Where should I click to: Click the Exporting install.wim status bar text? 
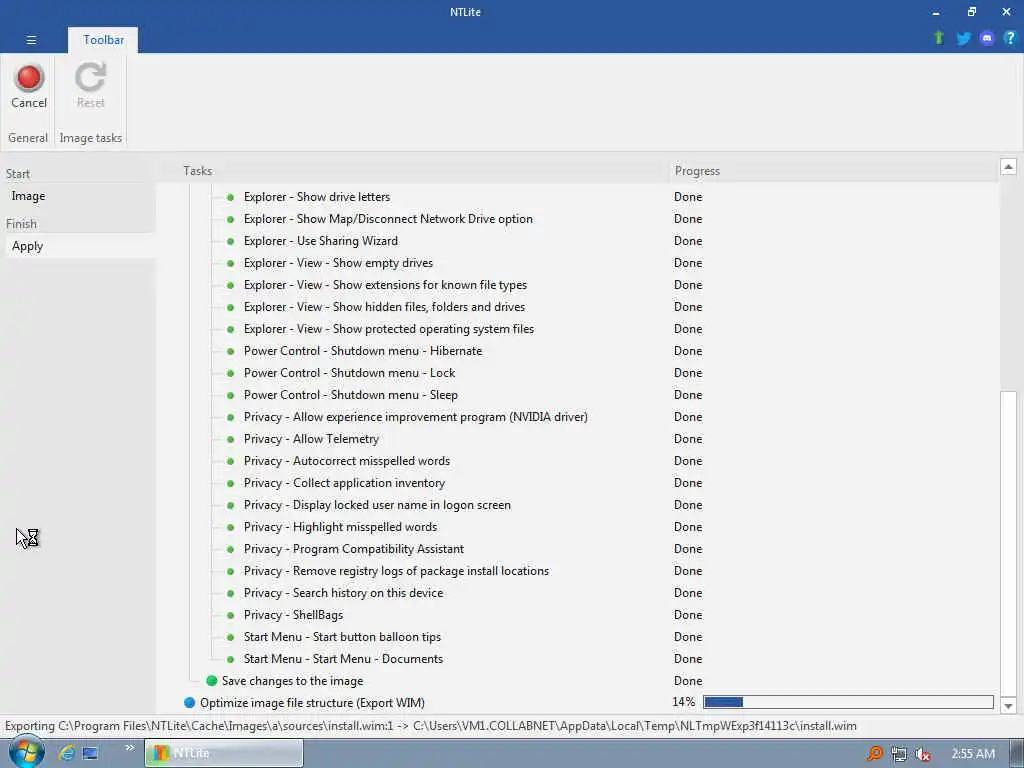click(x=430, y=726)
